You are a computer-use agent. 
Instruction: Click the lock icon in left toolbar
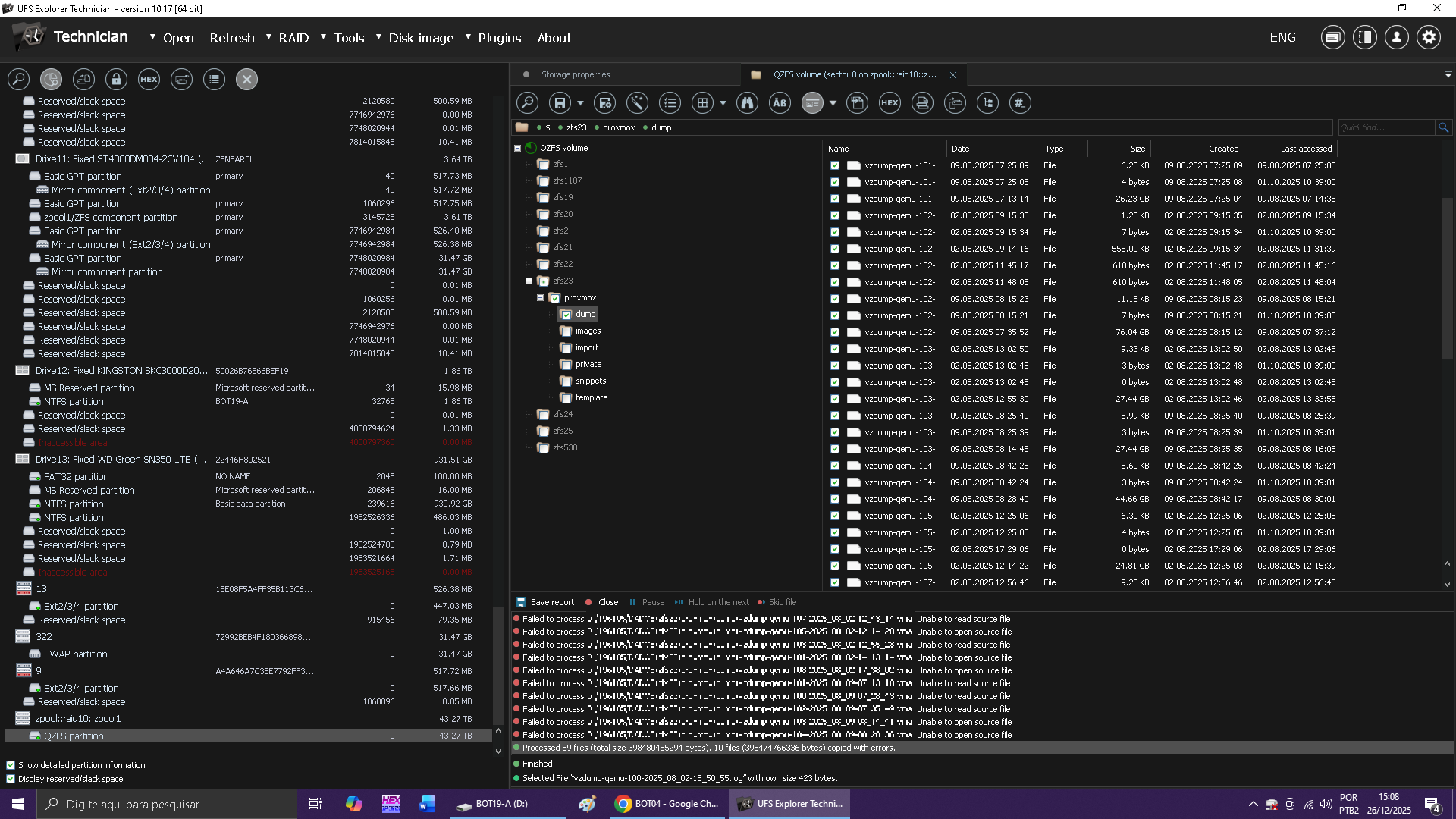pos(116,80)
